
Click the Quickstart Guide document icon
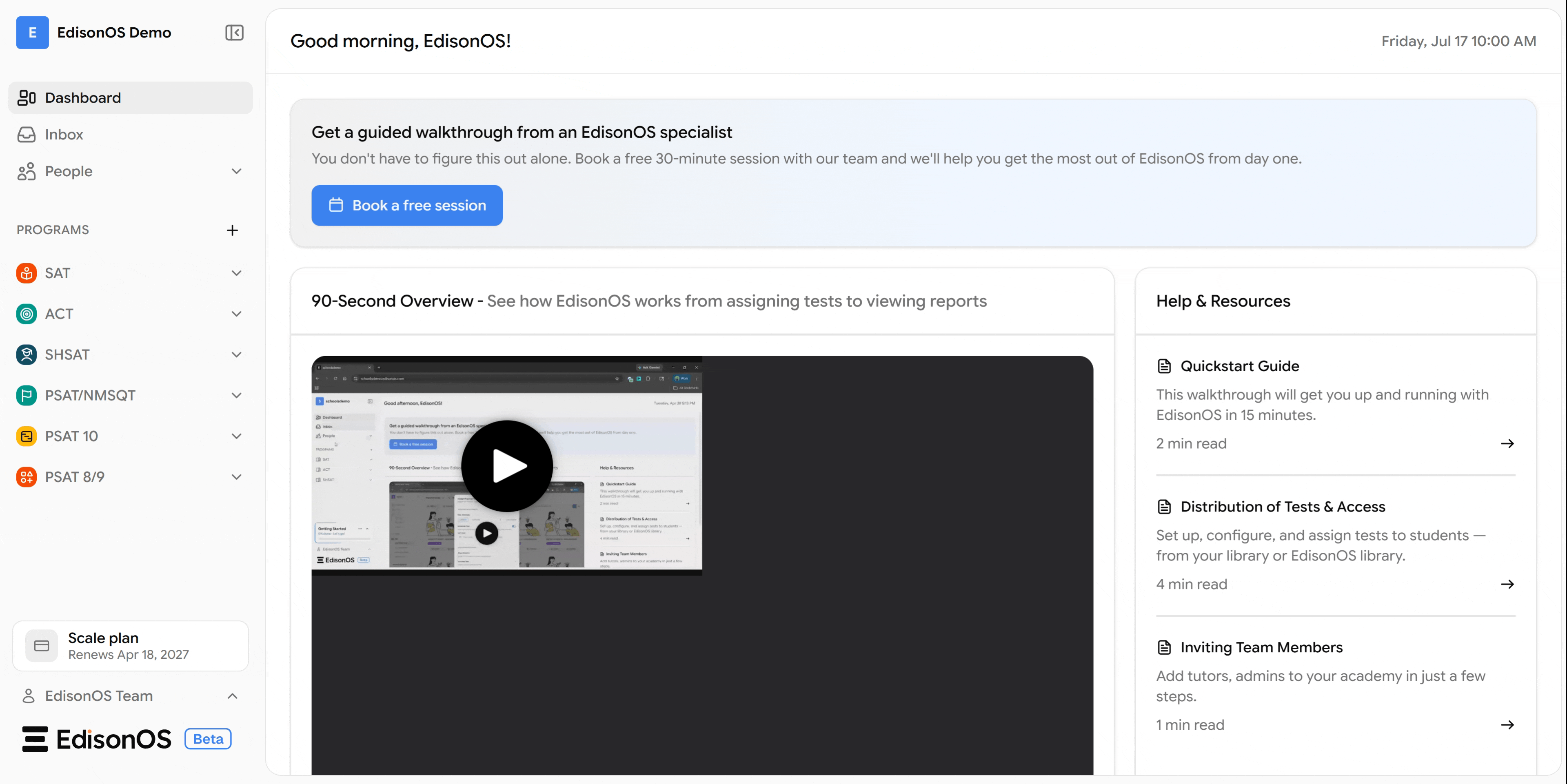[1164, 366]
